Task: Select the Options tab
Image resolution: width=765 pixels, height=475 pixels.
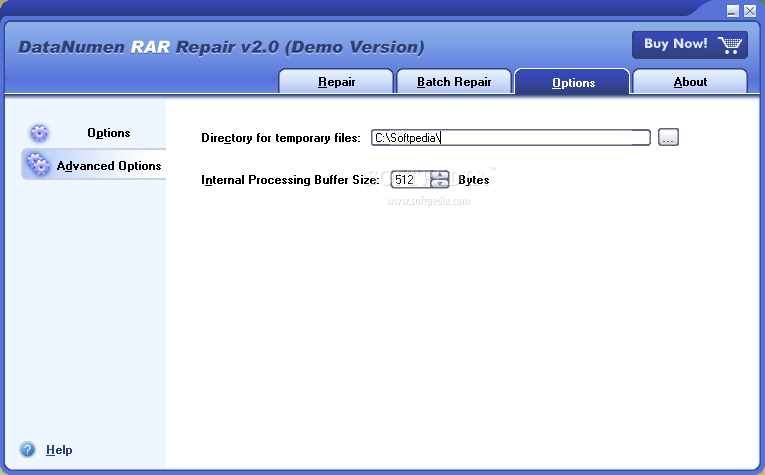Action: (573, 82)
